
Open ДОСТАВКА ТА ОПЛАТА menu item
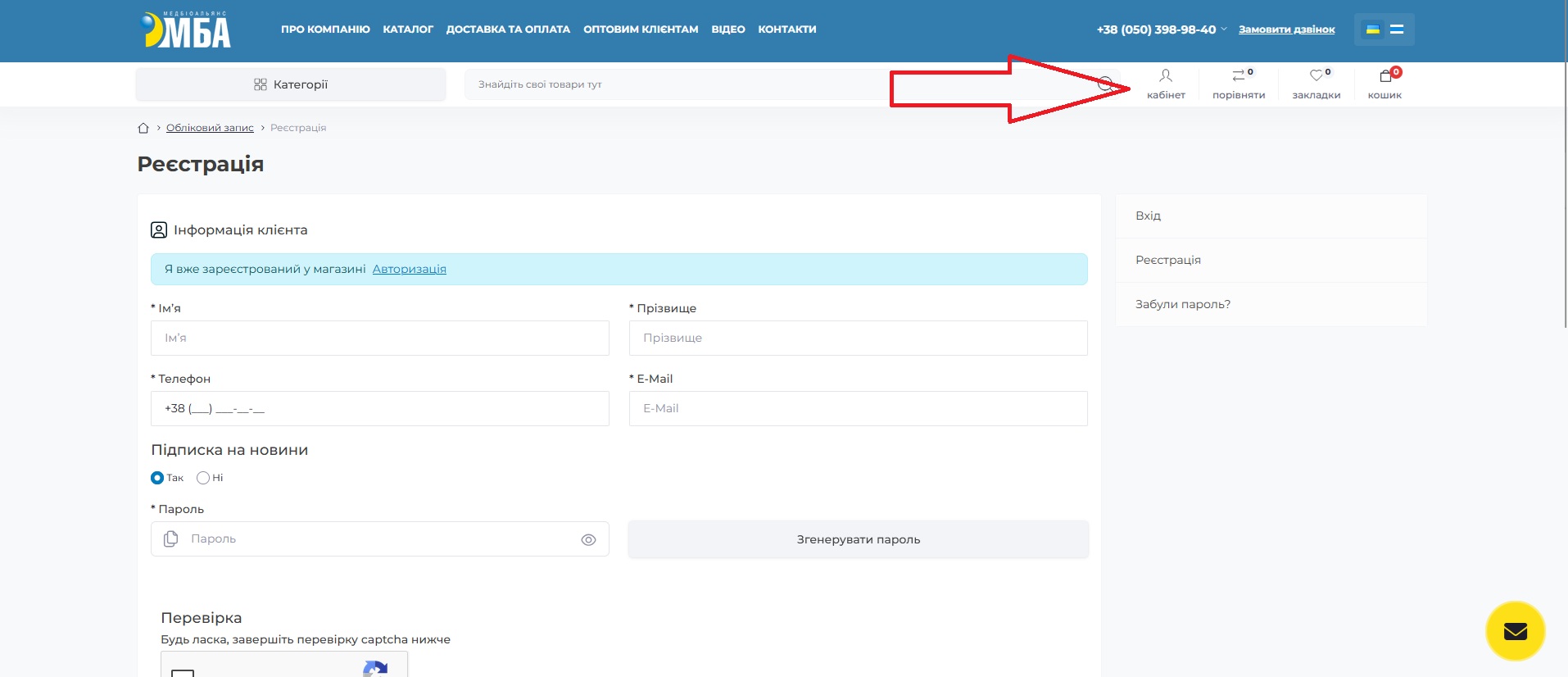(508, 30)
